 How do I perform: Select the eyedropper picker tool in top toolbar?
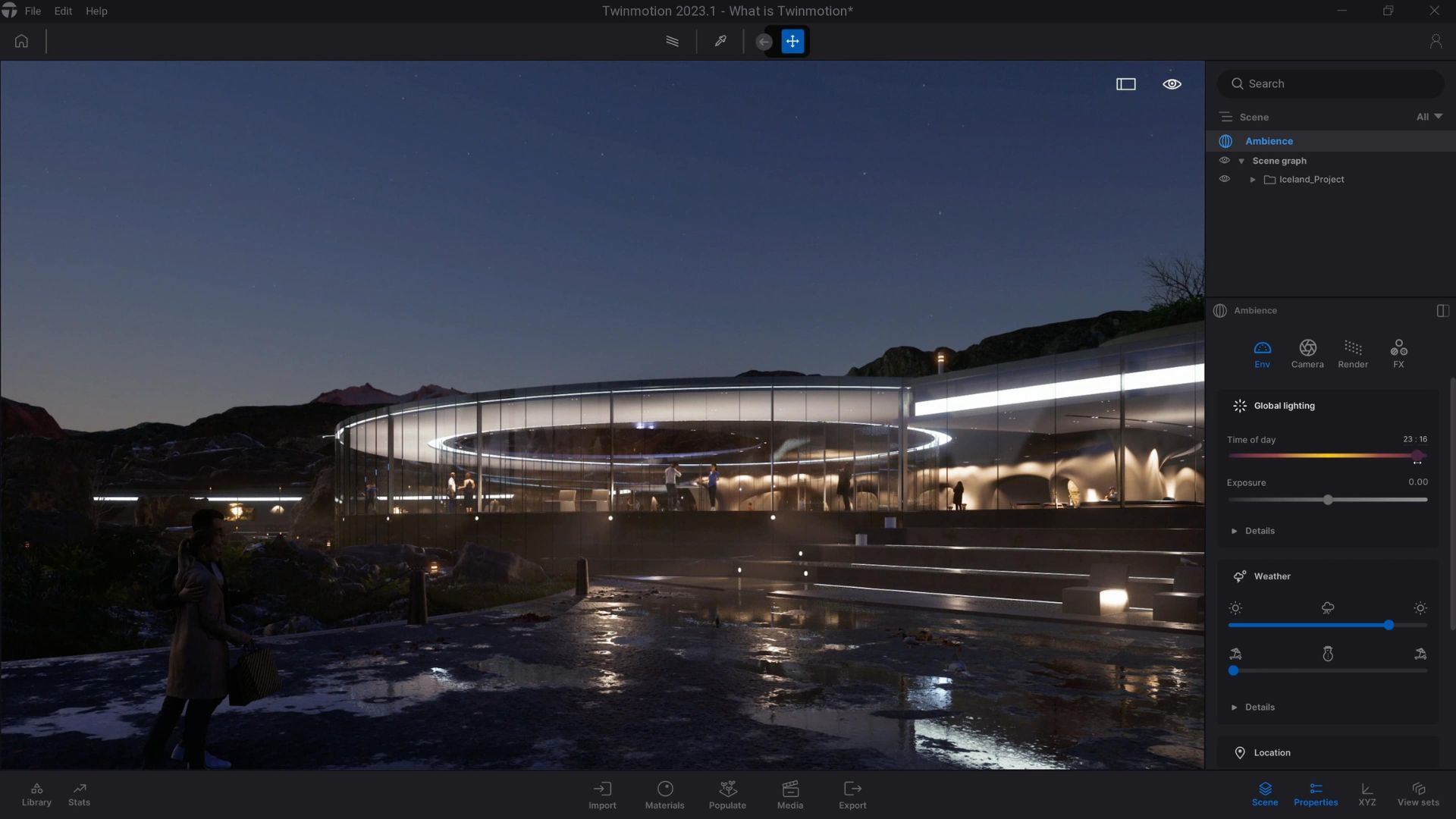pyautogui.click(x=720, y=41)
